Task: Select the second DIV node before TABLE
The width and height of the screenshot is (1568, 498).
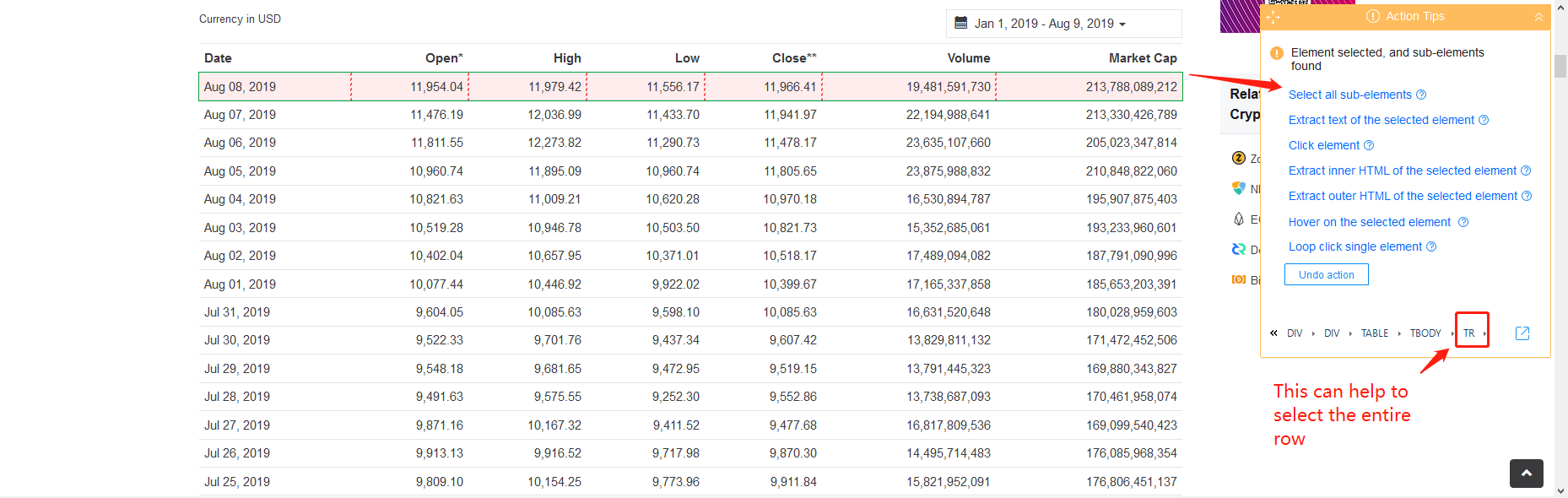Action: pos(1332,333)
